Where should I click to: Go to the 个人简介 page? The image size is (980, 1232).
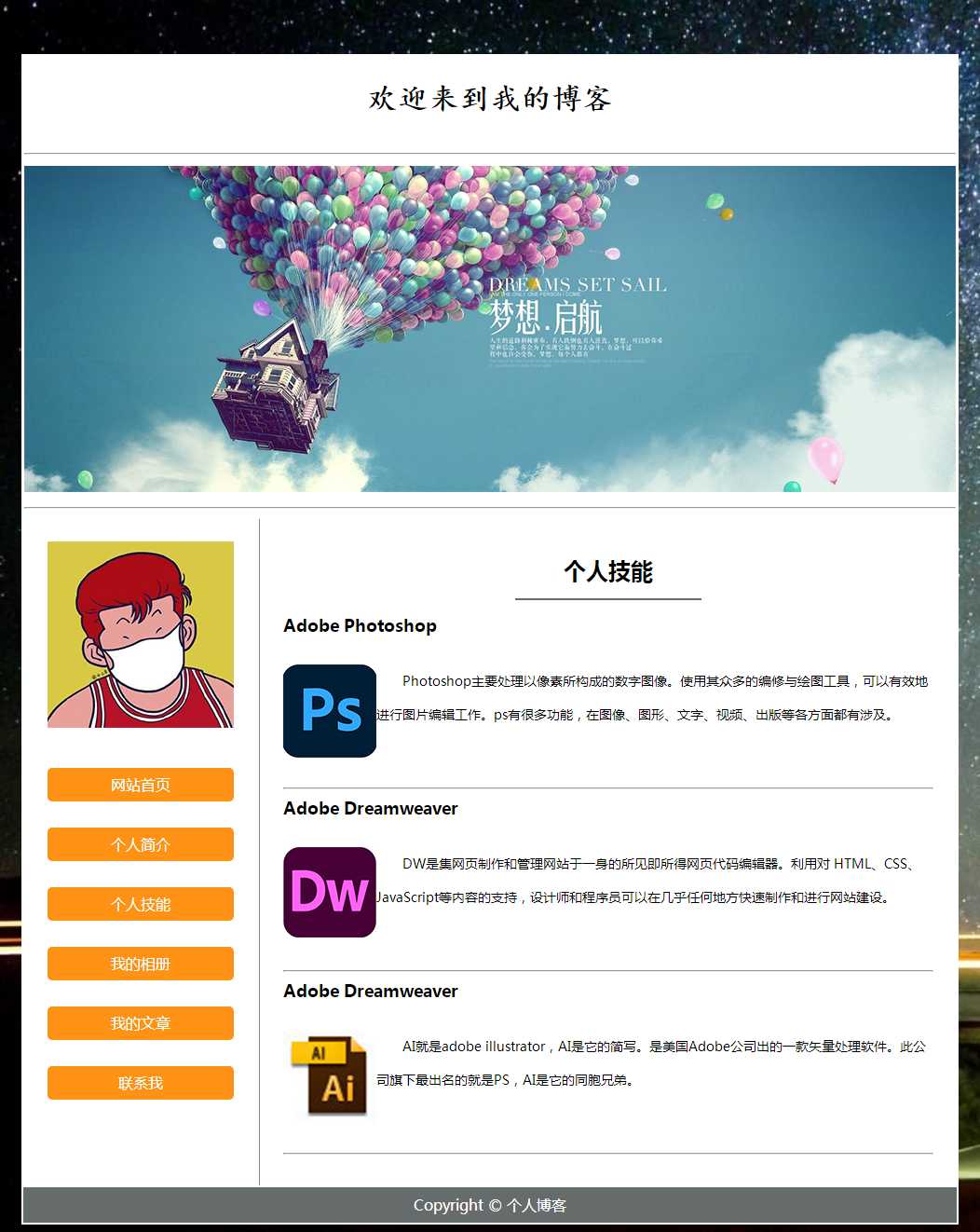pos(141,844)
